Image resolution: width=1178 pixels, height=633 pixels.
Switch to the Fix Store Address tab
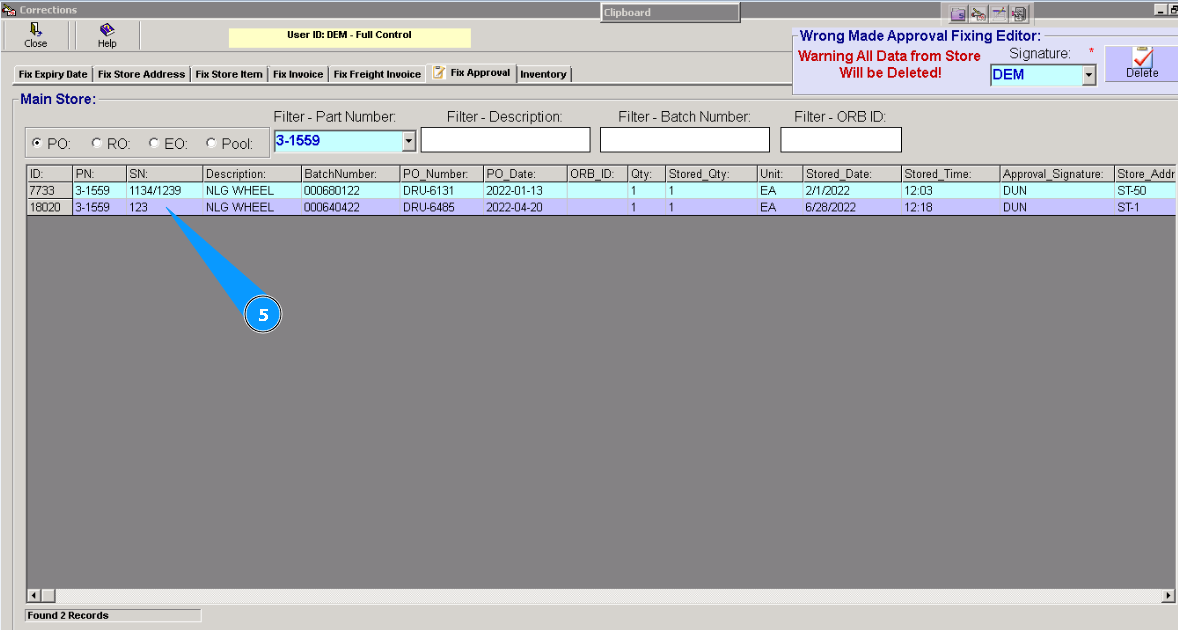click(x=141, y=74)
